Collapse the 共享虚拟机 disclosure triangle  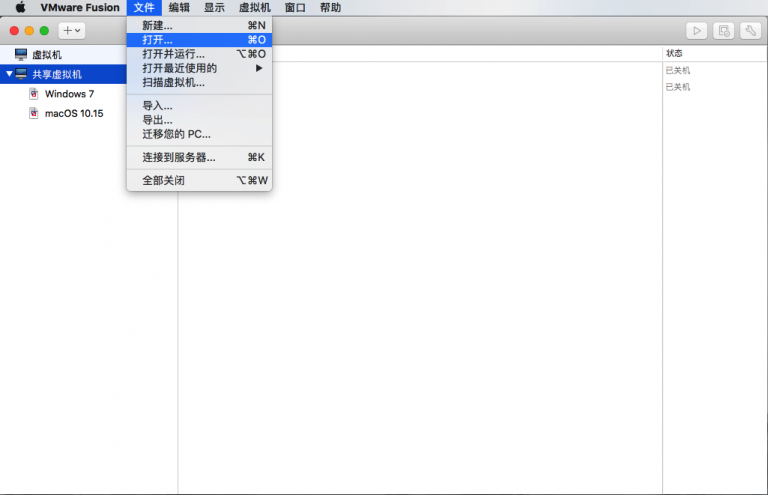tap(9, 74)
